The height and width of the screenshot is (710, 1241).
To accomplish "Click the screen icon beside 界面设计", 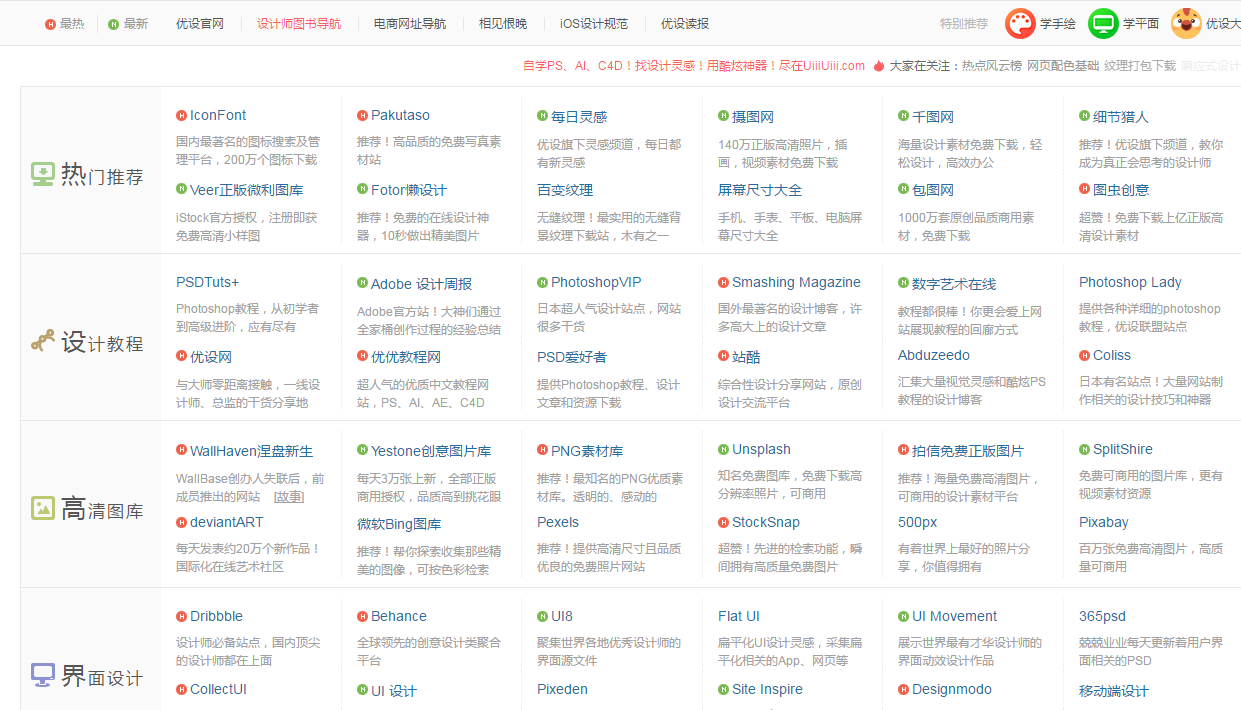I will (x=43, y=675).
